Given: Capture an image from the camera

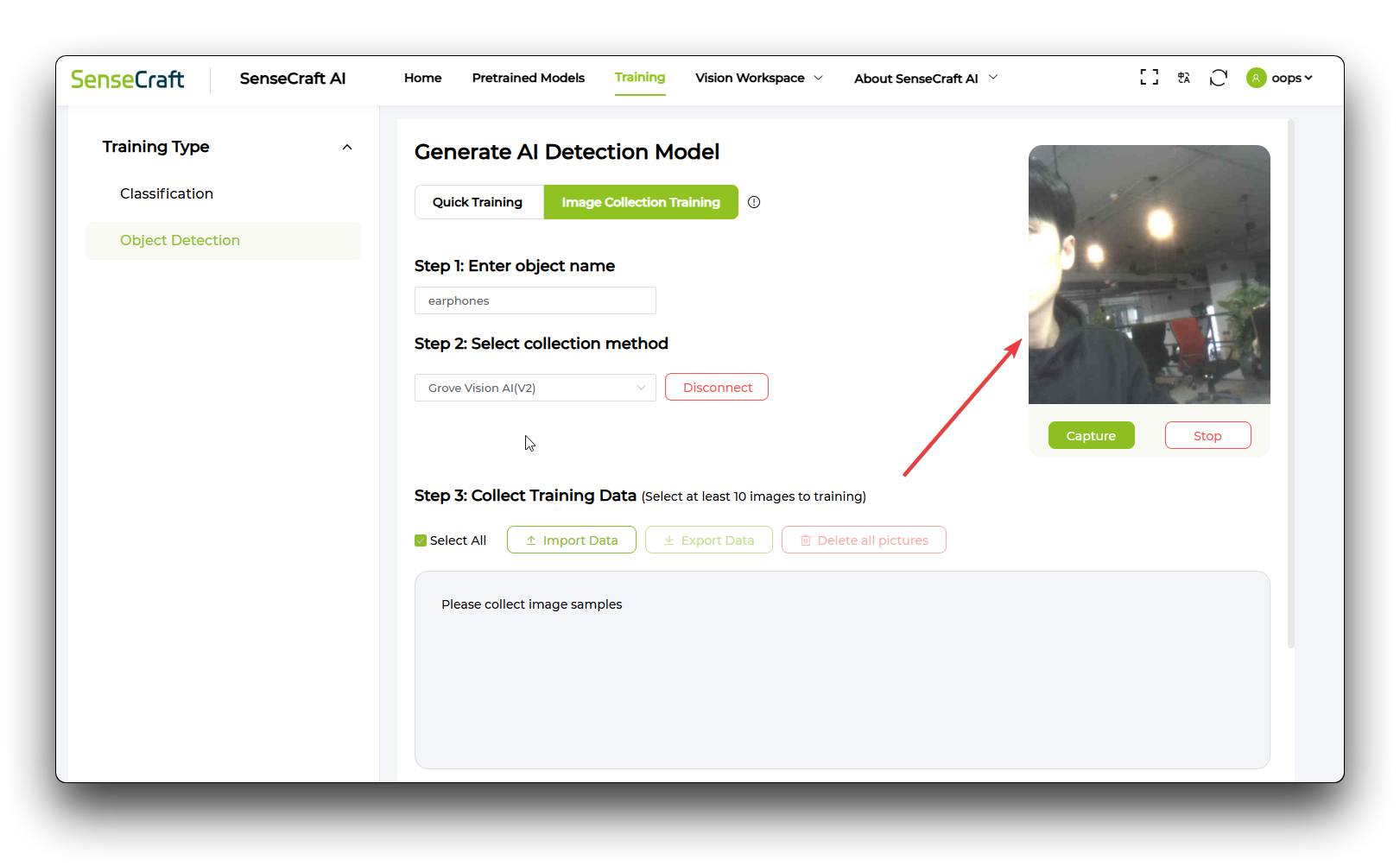Looking at the screenshot, I should point(1091,435).
